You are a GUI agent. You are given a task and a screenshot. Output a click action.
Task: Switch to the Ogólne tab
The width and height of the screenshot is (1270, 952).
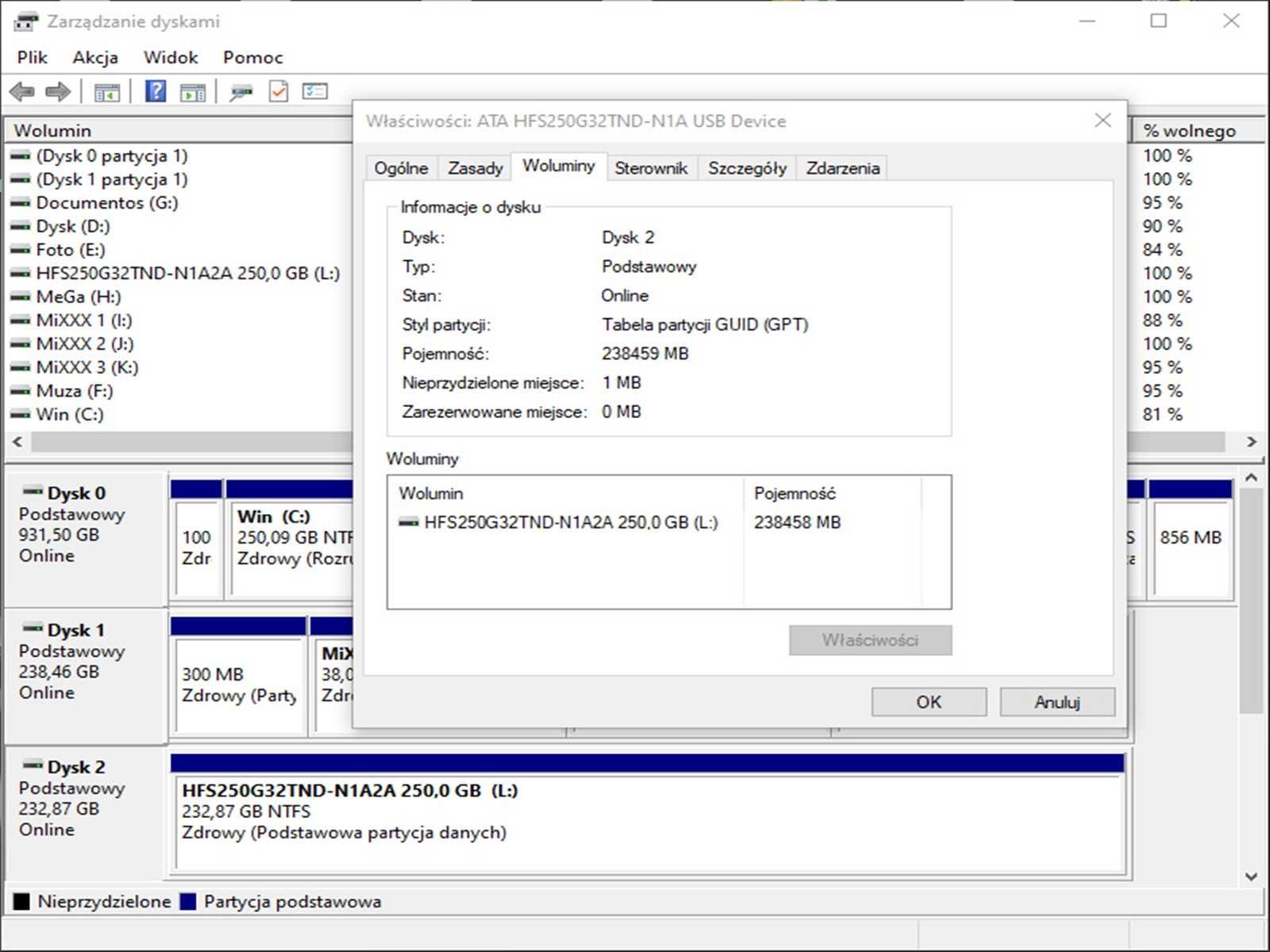coord(401,168)
